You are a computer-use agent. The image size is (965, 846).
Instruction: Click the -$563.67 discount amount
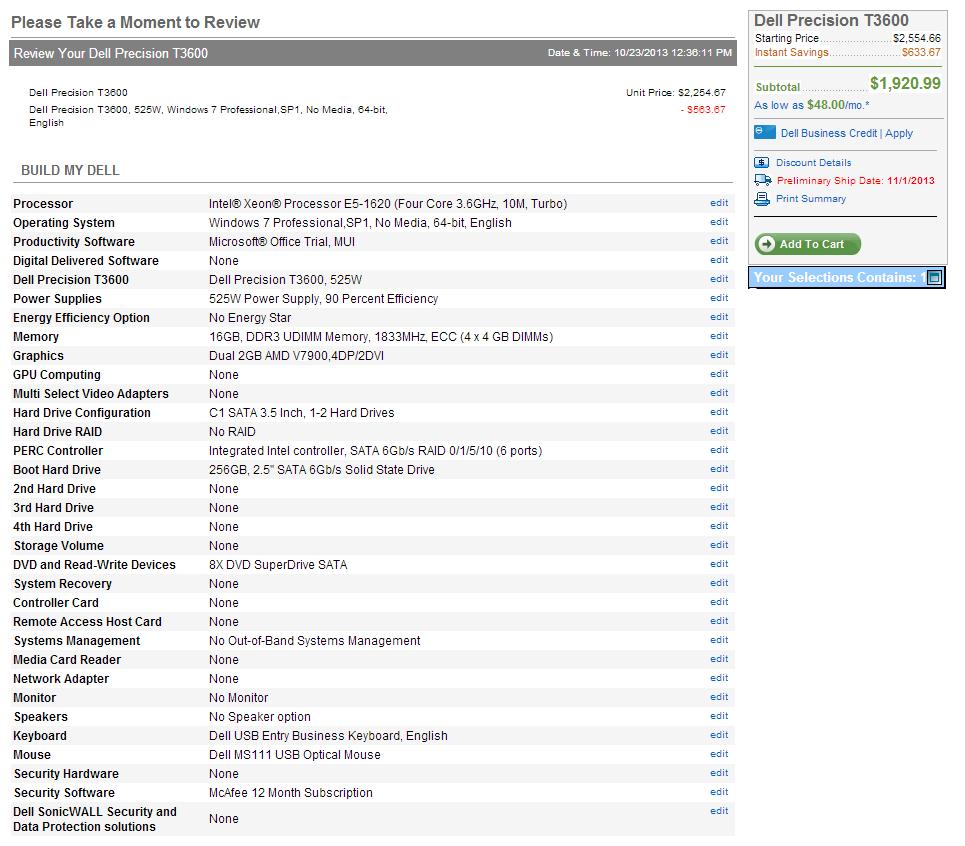pos(703,110)
